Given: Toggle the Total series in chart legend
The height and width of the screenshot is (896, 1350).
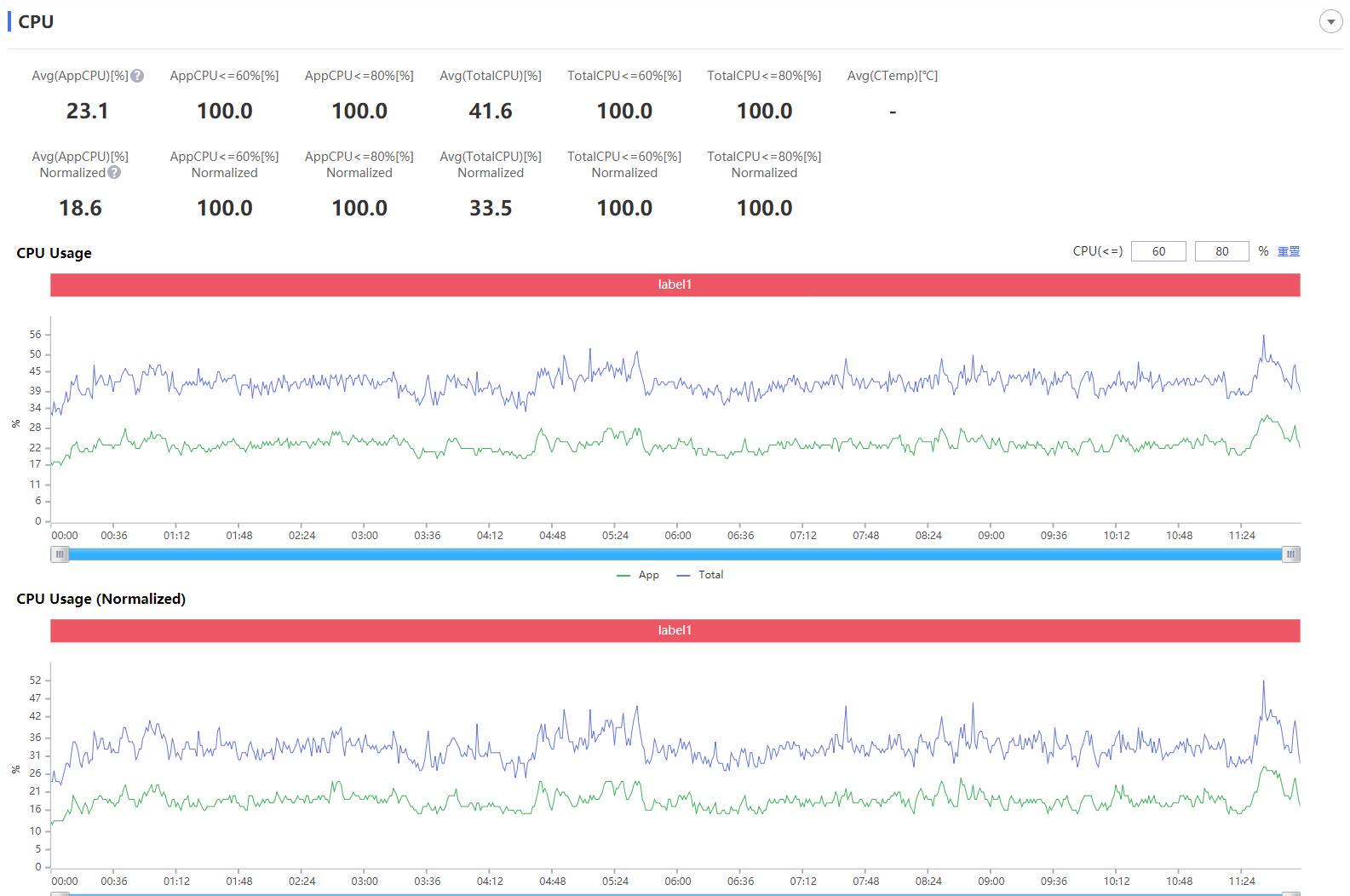Looking at the screenshot, I should click(x=700, y=575).
